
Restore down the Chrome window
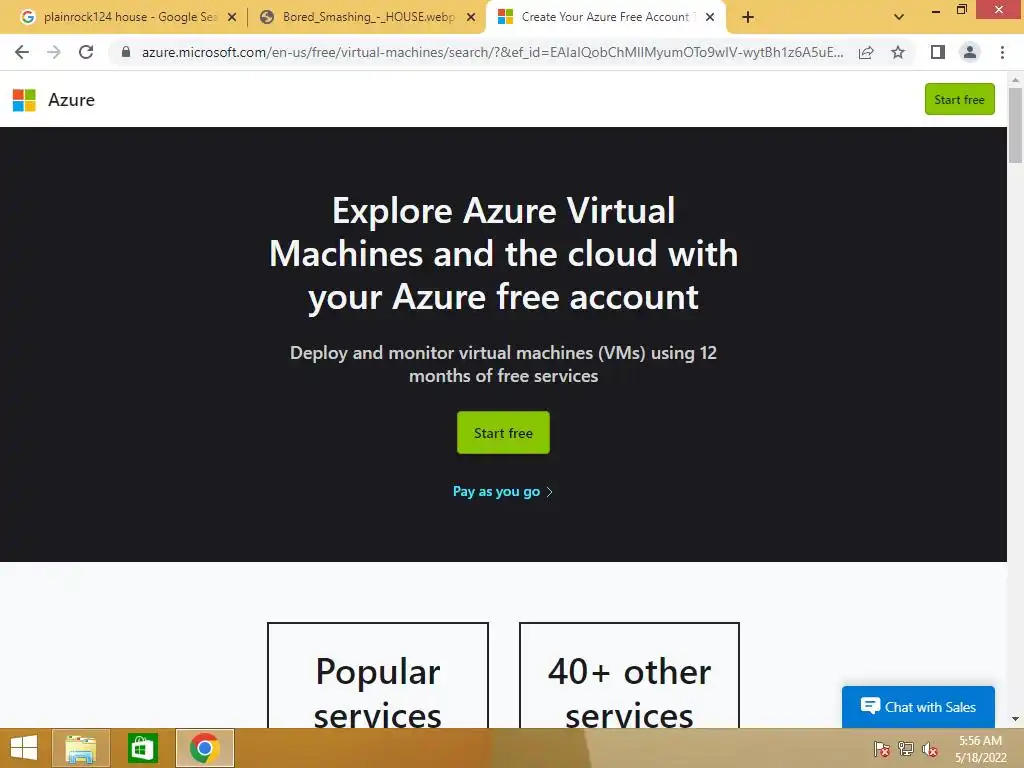pyautogui.click(x=961, y=10)
